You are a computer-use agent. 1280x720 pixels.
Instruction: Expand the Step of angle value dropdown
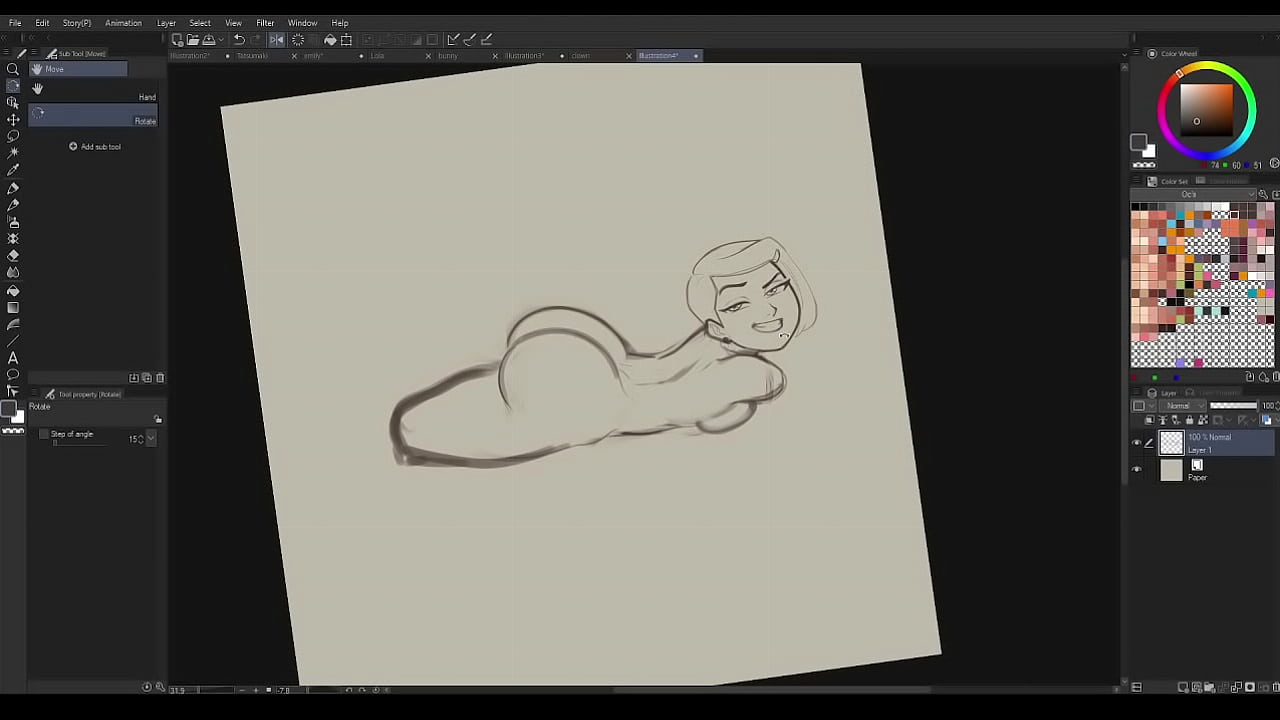point(151,439)
